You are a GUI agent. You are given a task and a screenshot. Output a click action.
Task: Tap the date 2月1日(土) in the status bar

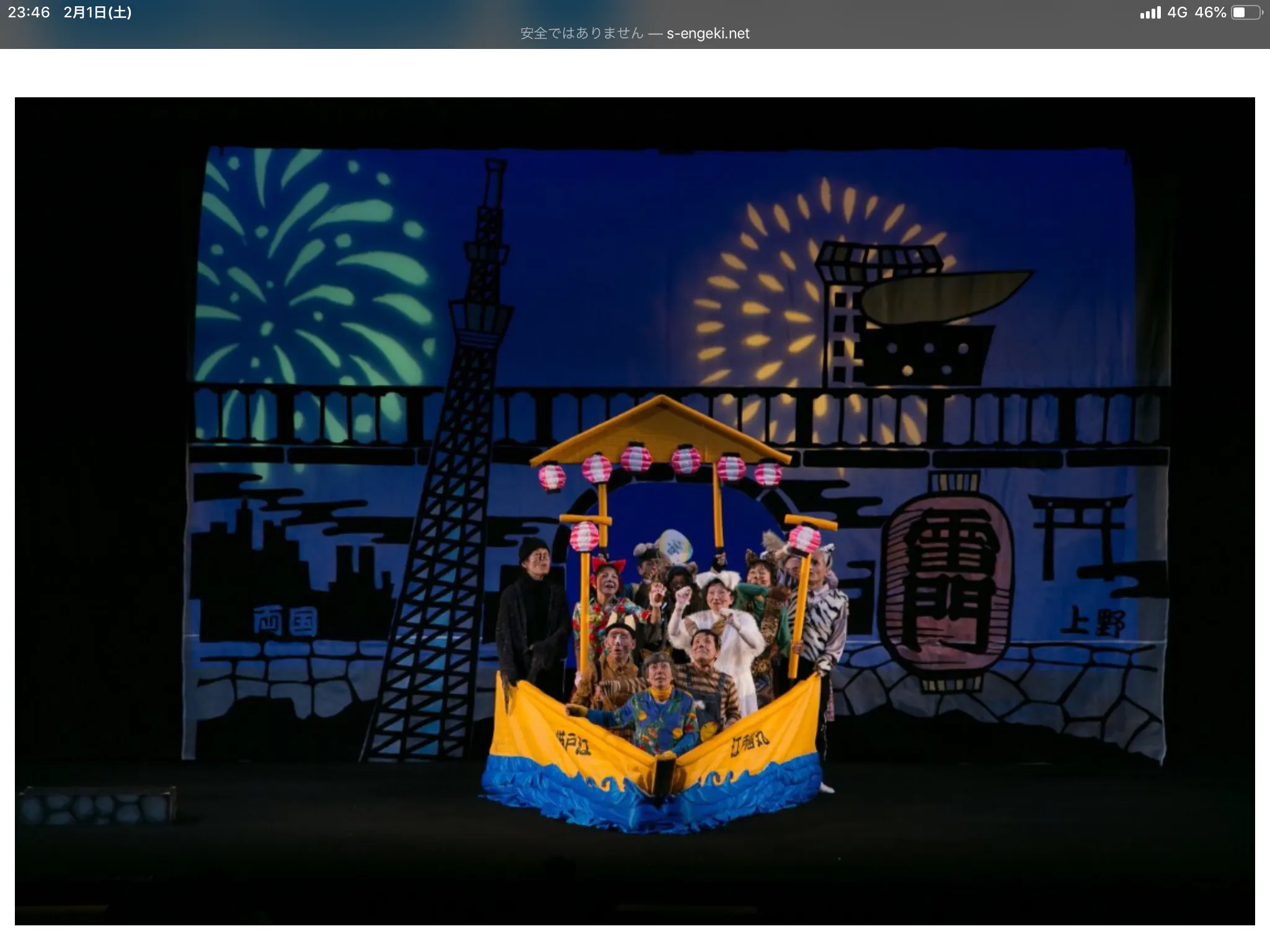pos(97,12)
